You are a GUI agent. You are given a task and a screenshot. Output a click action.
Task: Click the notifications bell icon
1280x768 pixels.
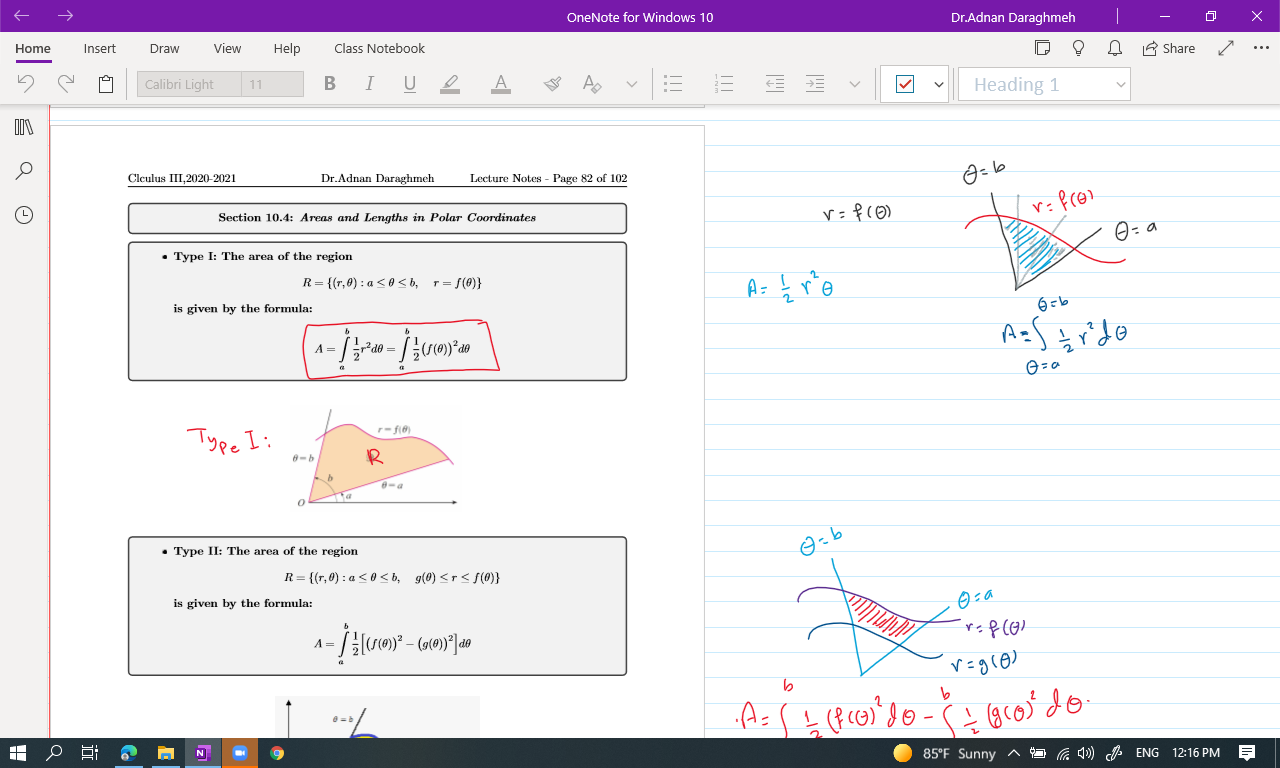click(1114, 48)
